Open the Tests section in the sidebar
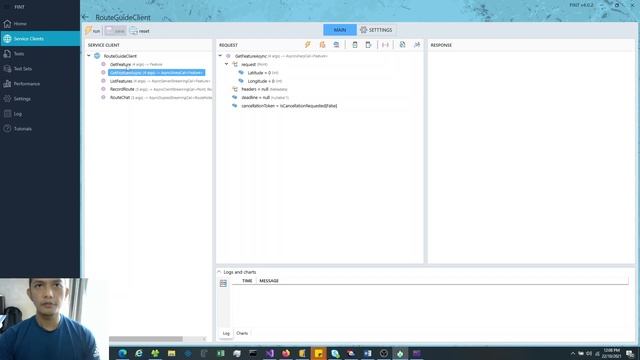The width and height of the screenshot is (640, 360). [19, 54]
